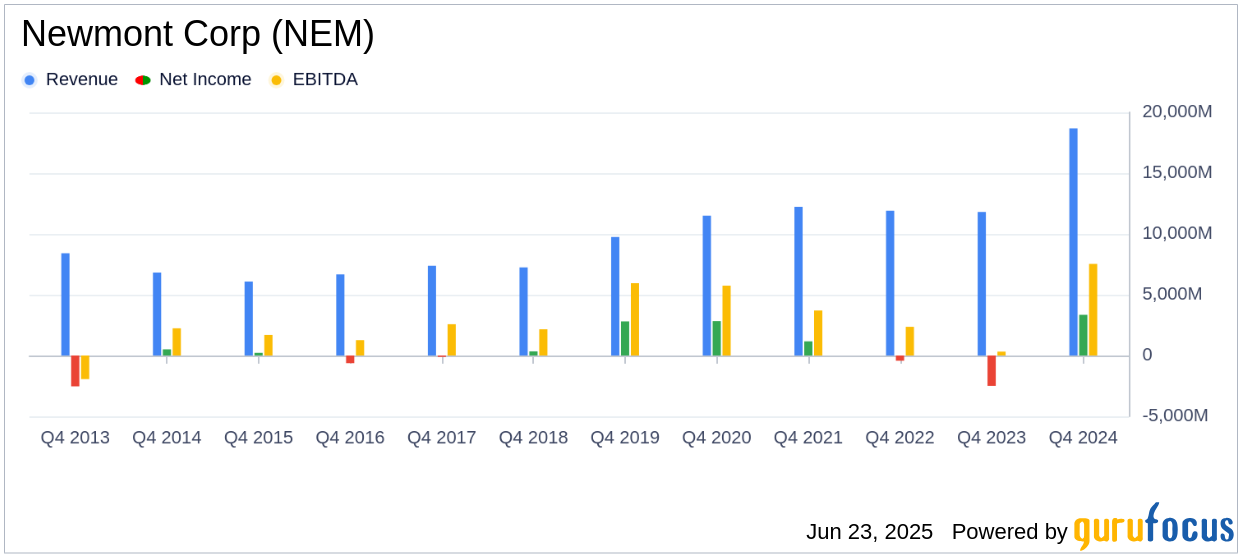Click the red-green Net Income legend dot
The image size is (1242, 557).
pos(143,80)
